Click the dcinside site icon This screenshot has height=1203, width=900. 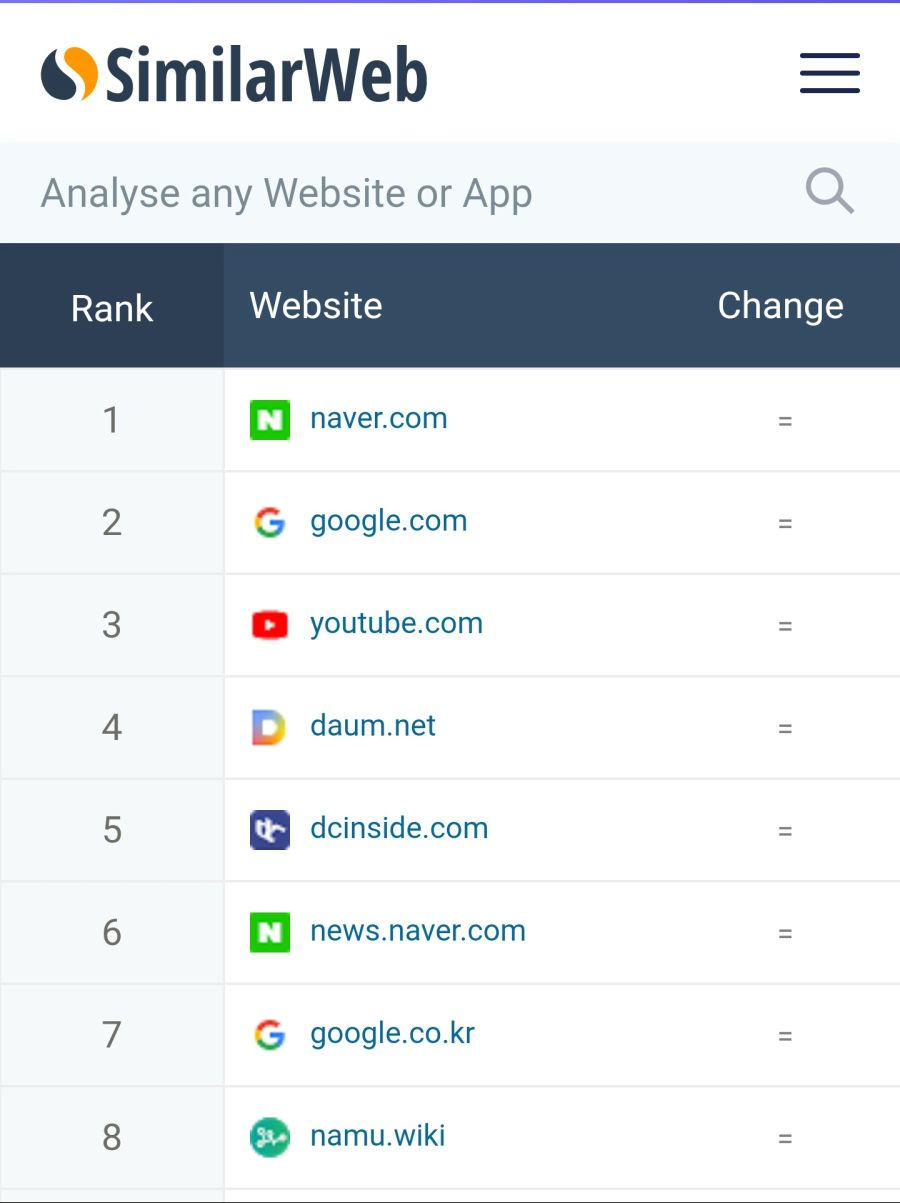pyautogui.click(x=268, y=829)
